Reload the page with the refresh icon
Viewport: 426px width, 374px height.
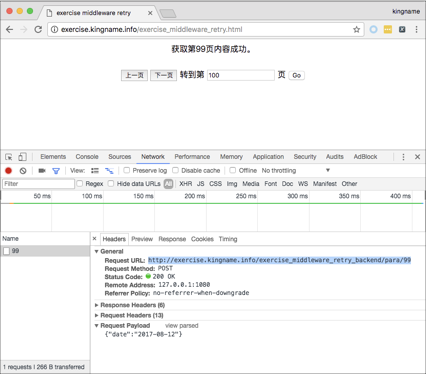tap(38, 30)
